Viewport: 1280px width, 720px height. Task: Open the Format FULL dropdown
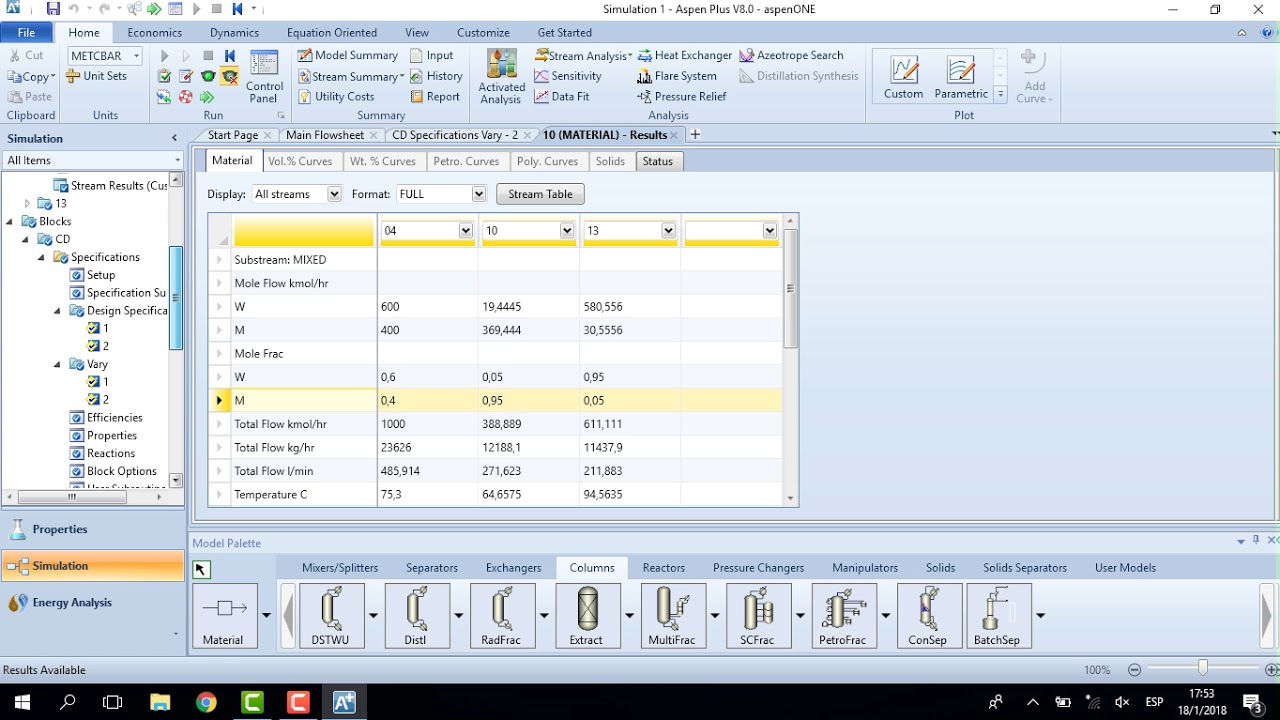(x=479, y=194)
